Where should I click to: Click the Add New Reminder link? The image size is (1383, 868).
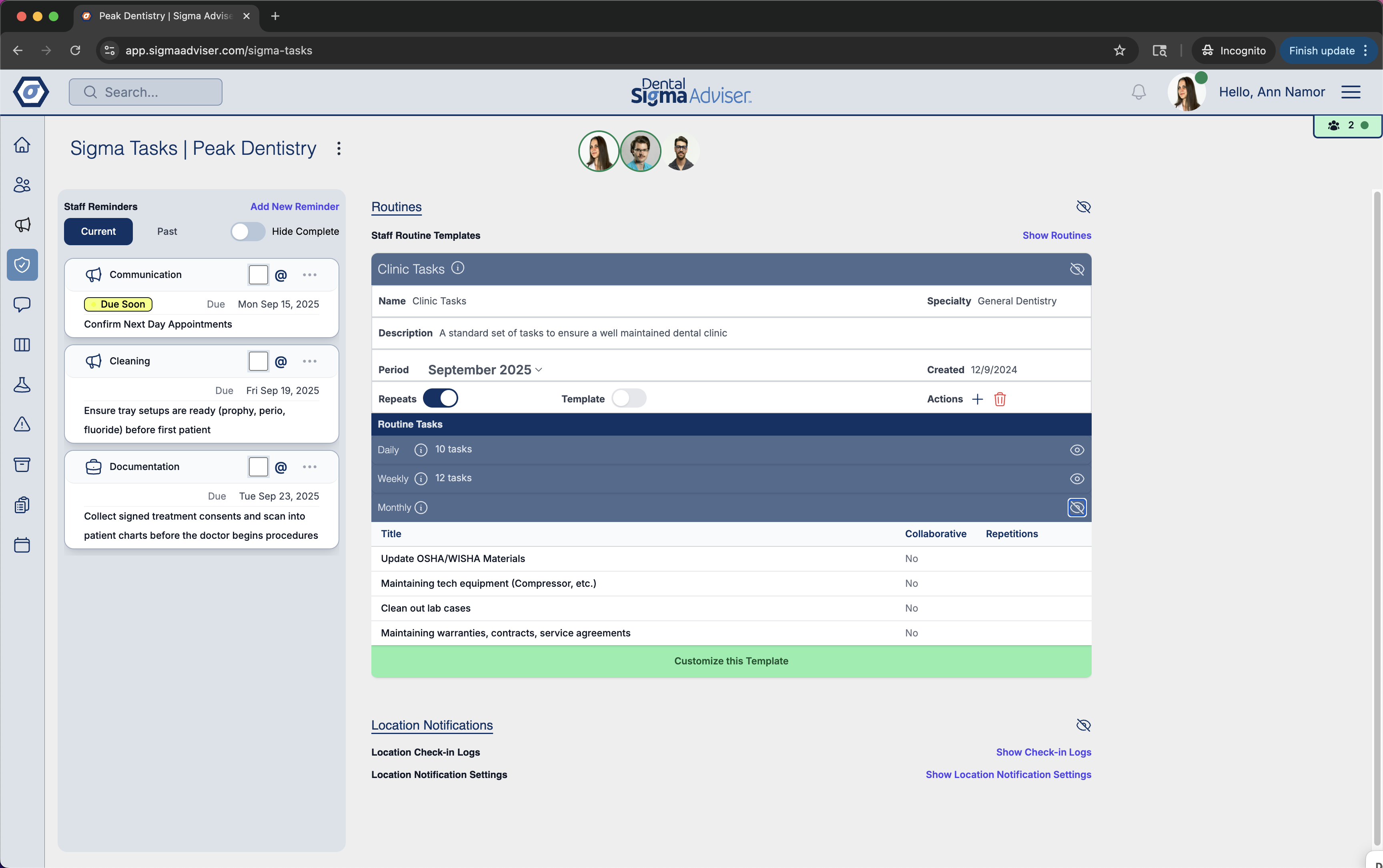(295, 207)
